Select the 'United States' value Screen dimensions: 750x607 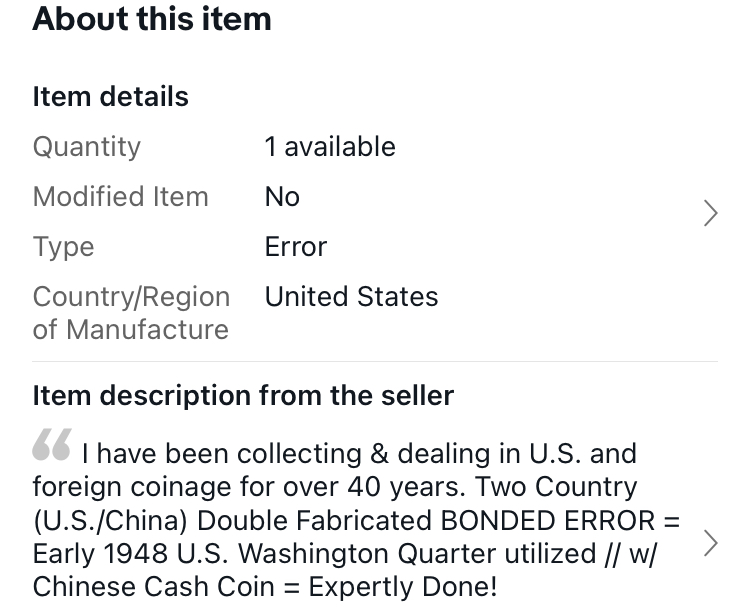coord(352,297)
